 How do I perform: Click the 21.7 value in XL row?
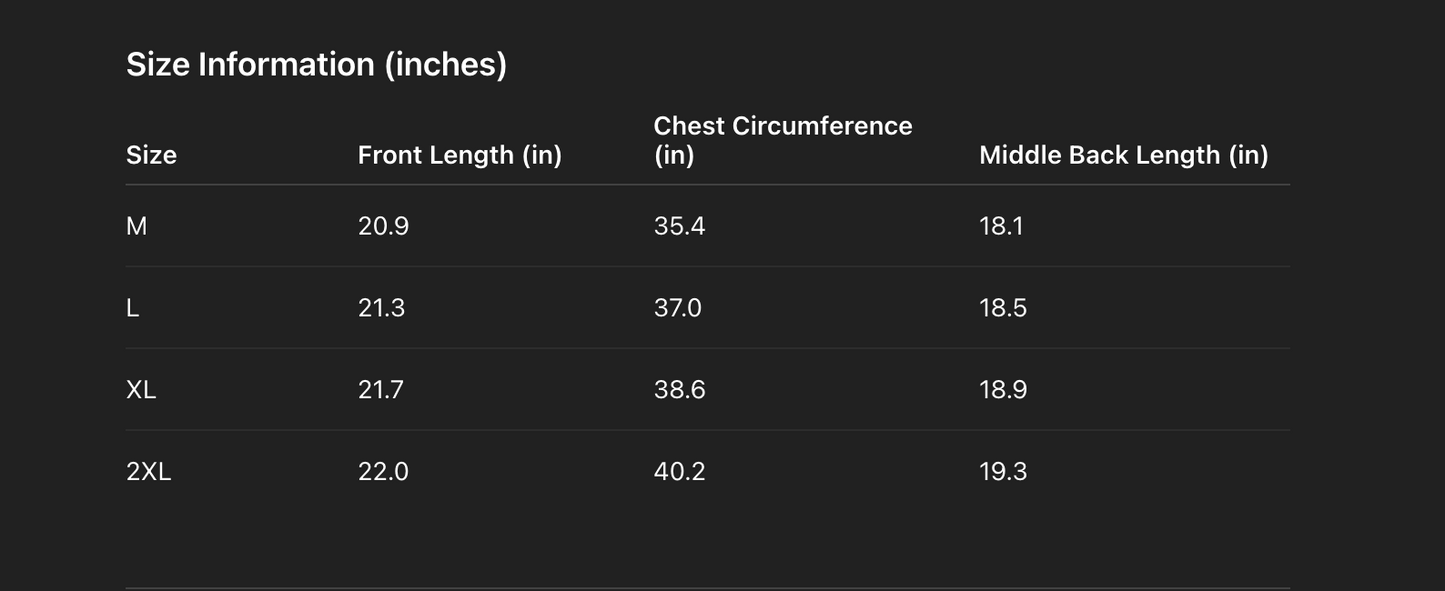point(381,390)
